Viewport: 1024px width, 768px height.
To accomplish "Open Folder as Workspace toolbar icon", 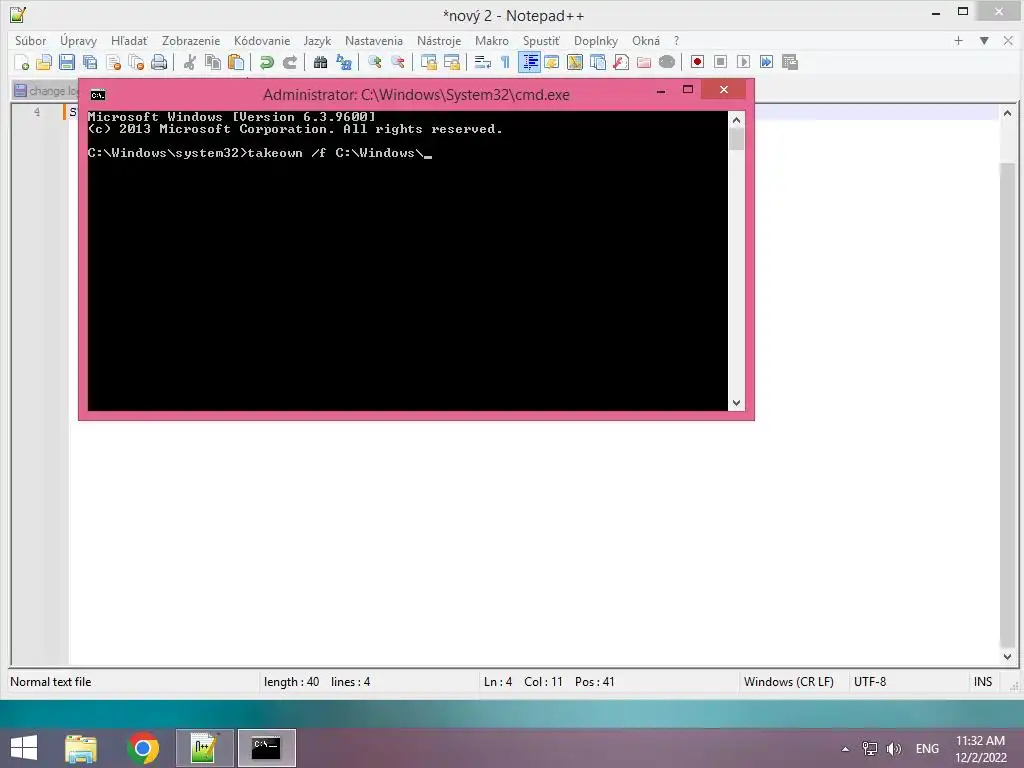I will tap(644, 62).
